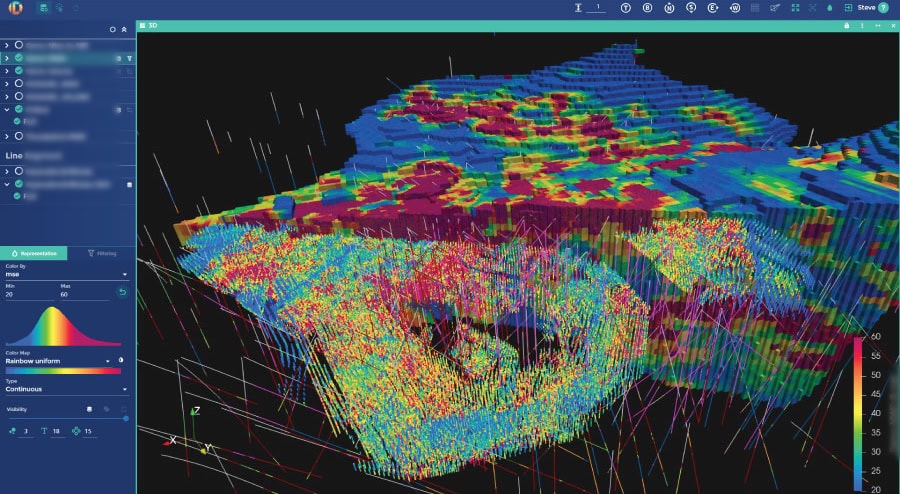Viewport: 900px width, 494px height.
Task: Close the 3D view panel
Action: pyautogui.click(x=893, y=26)
